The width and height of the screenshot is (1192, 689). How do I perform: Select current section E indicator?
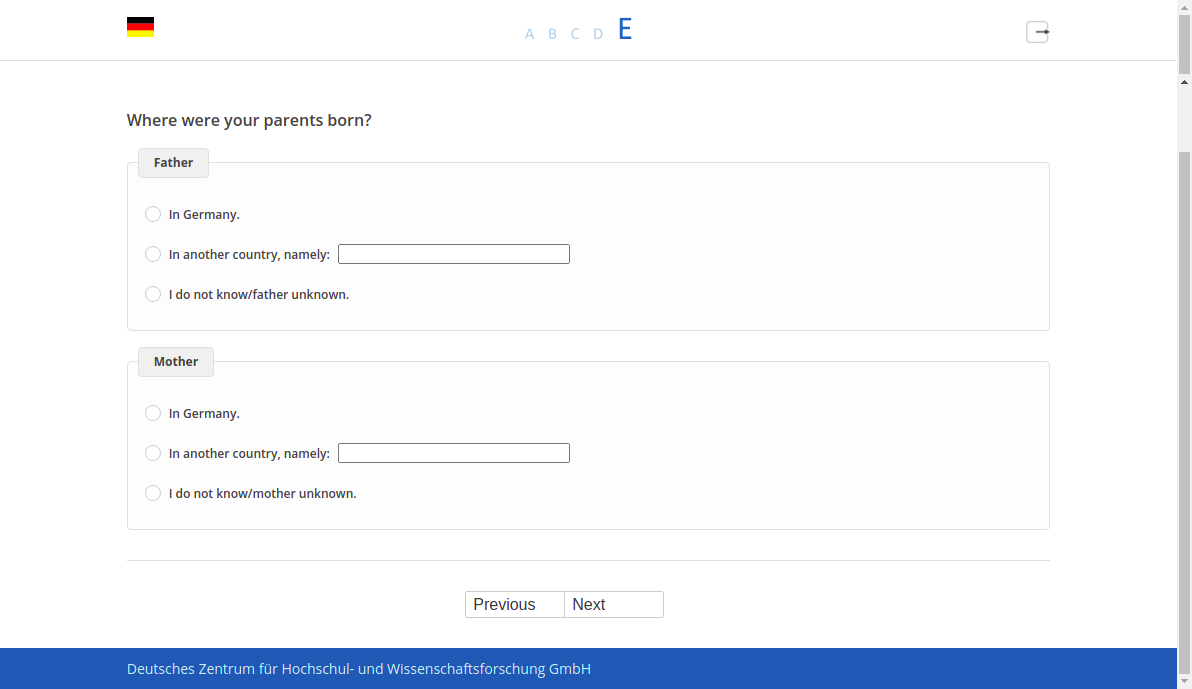[625, 30]
